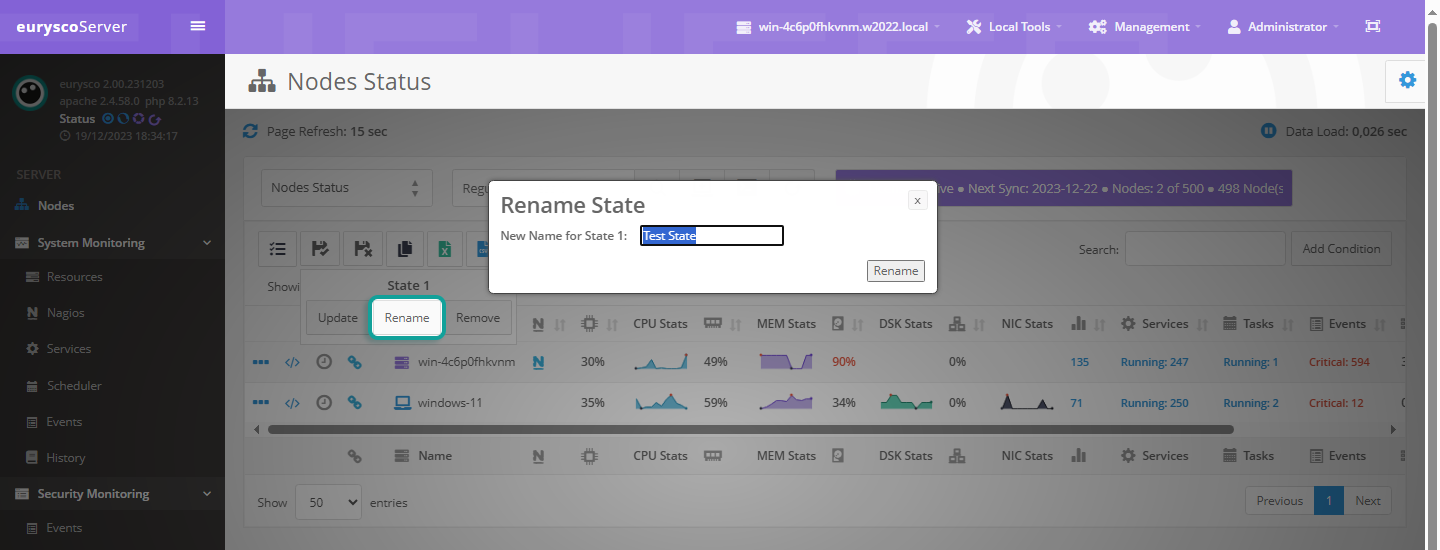Click the Search input box

[1205, 249]
